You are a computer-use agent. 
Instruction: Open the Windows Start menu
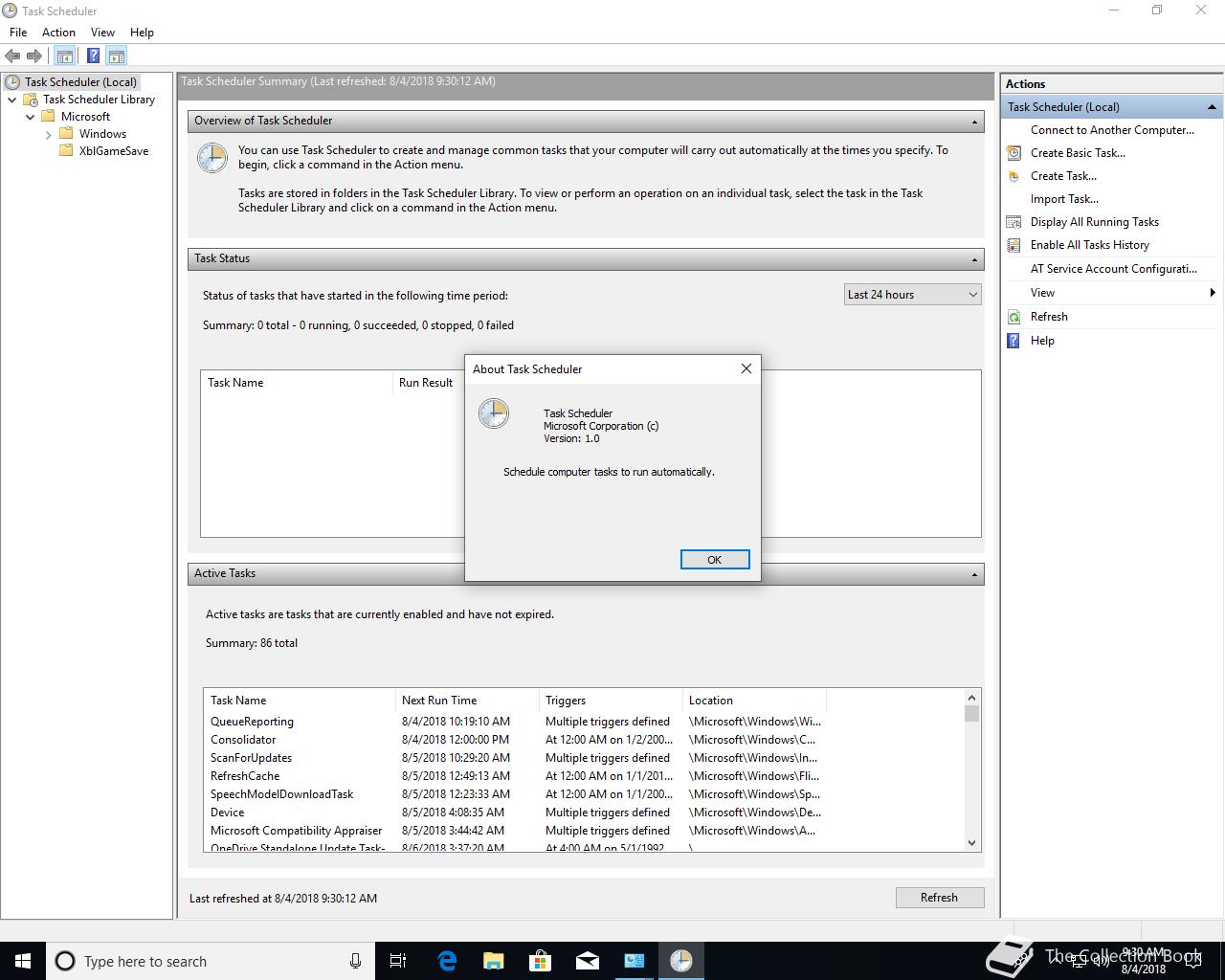23,961
